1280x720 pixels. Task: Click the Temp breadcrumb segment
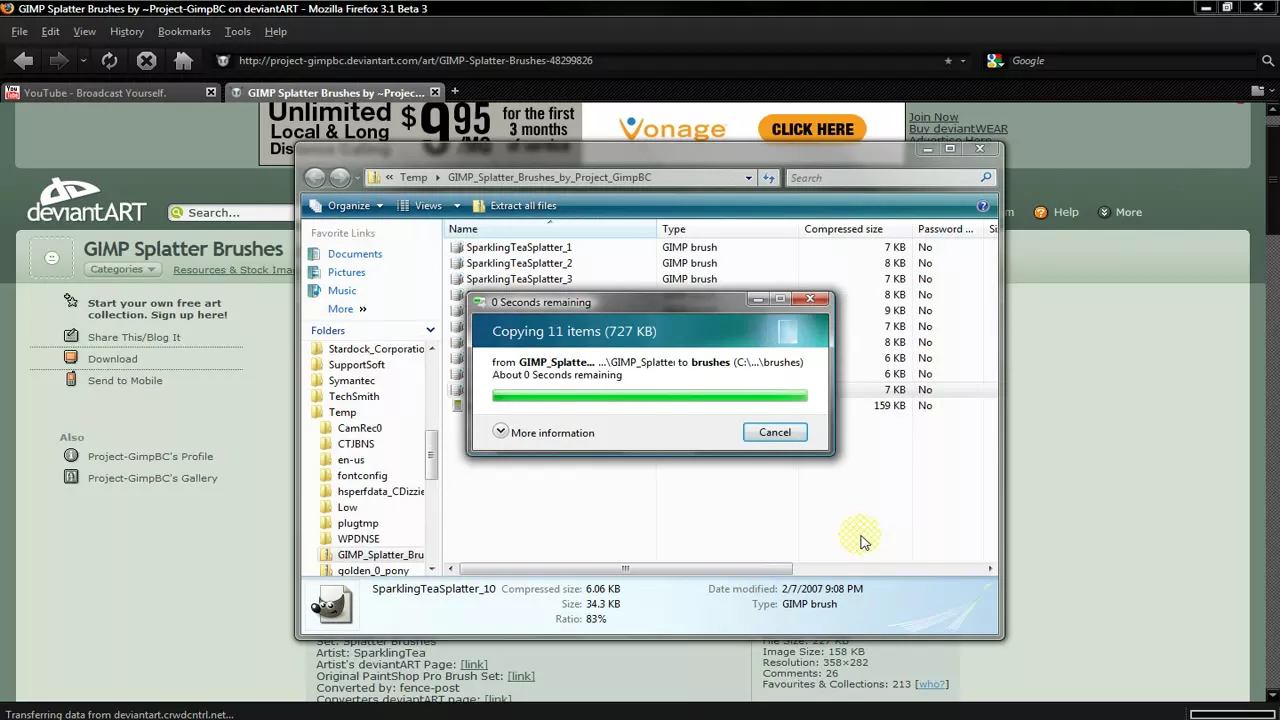pyautogui.click(x=413, y=178)
